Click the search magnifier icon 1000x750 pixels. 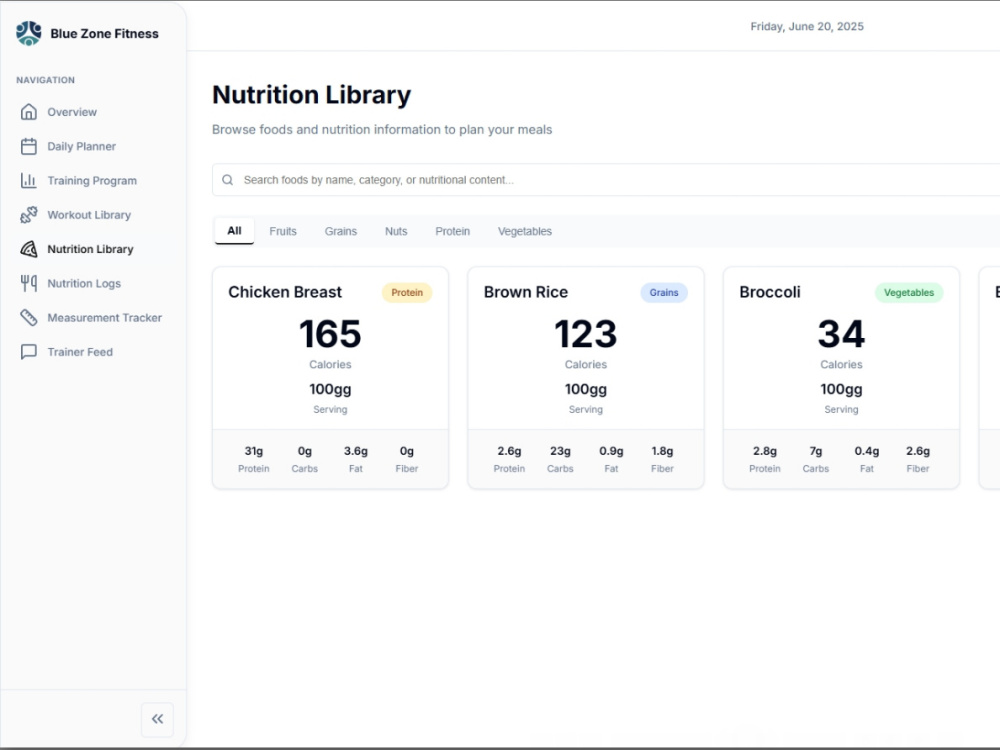click(x=228, y=180)
